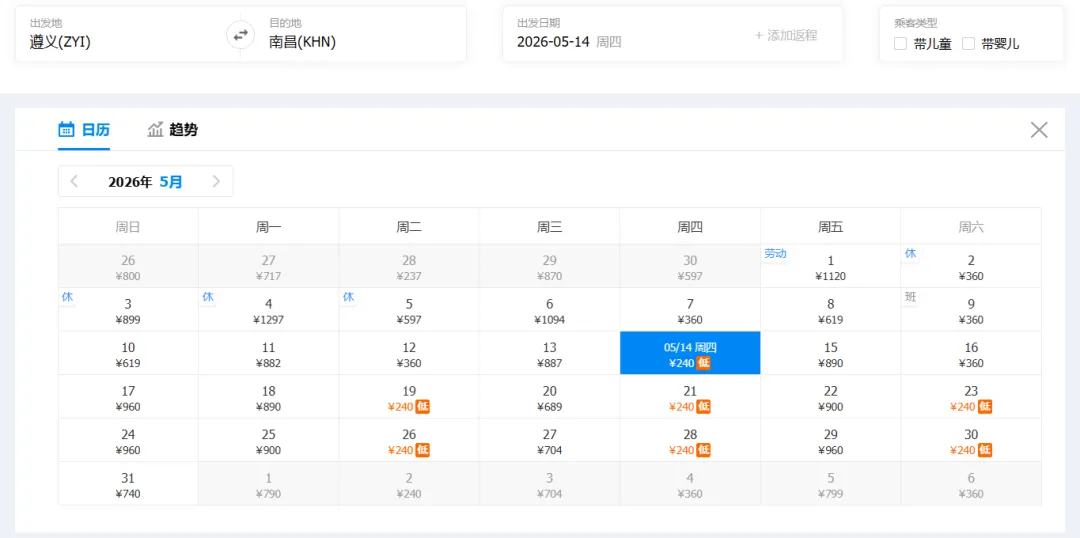Close the fare calendar panel
Viewport: 1080px width, 538px height.
(x=1039, y=130)
